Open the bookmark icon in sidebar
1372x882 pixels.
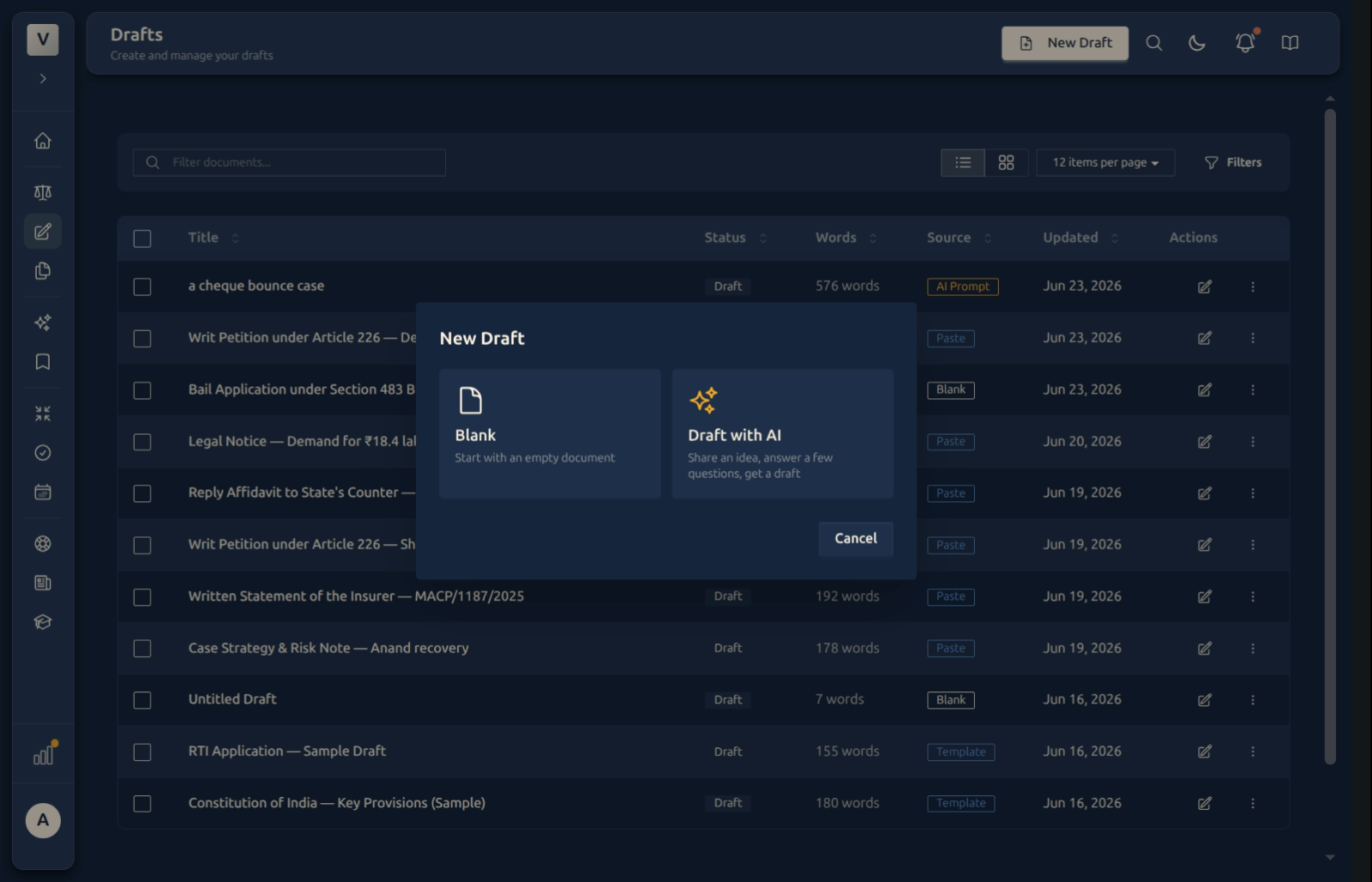[x=43, y=362]
